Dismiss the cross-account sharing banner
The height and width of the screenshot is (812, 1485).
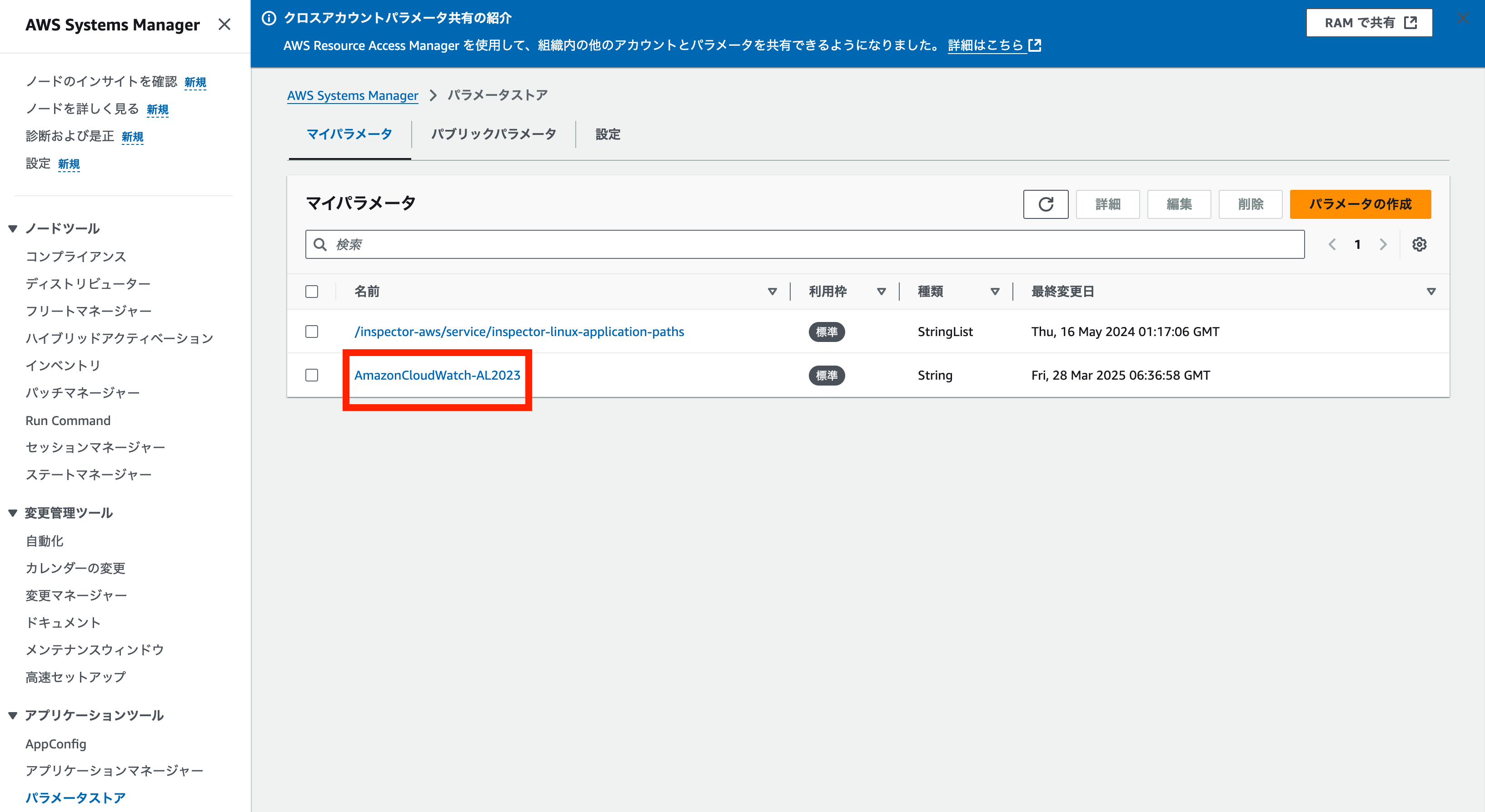pyautogui.click(x=1463, y=18)
